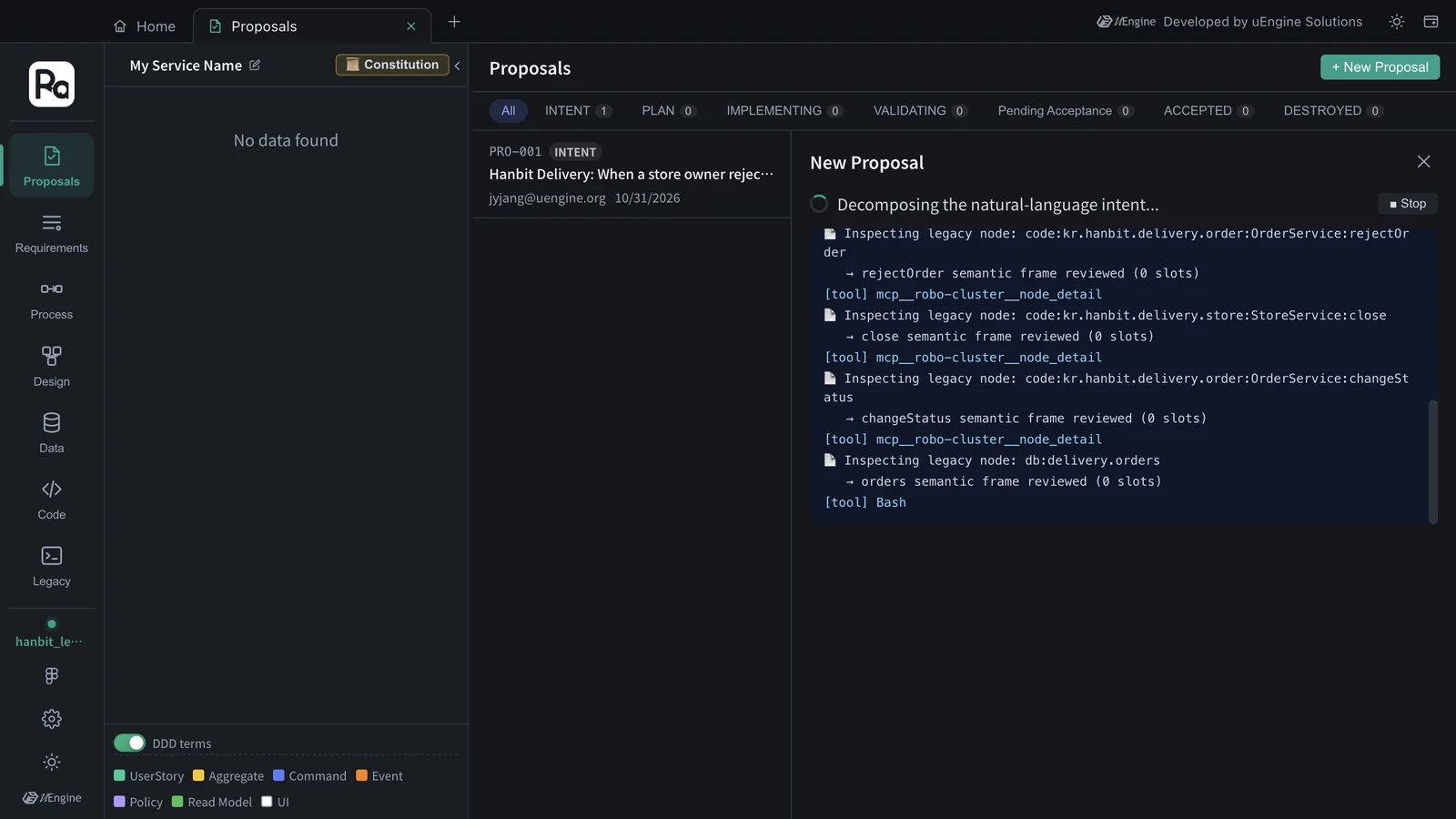Open the Design sidebar section
Image resolution: width=1456 pixels, height=819 pixels.
(x=52, y=367)
